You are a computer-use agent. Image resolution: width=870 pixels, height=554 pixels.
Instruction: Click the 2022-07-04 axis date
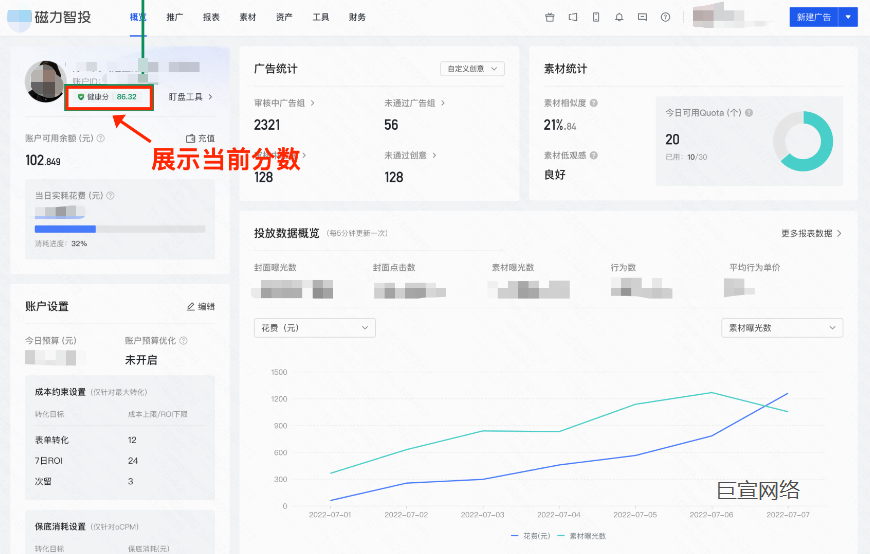(559, 515)
